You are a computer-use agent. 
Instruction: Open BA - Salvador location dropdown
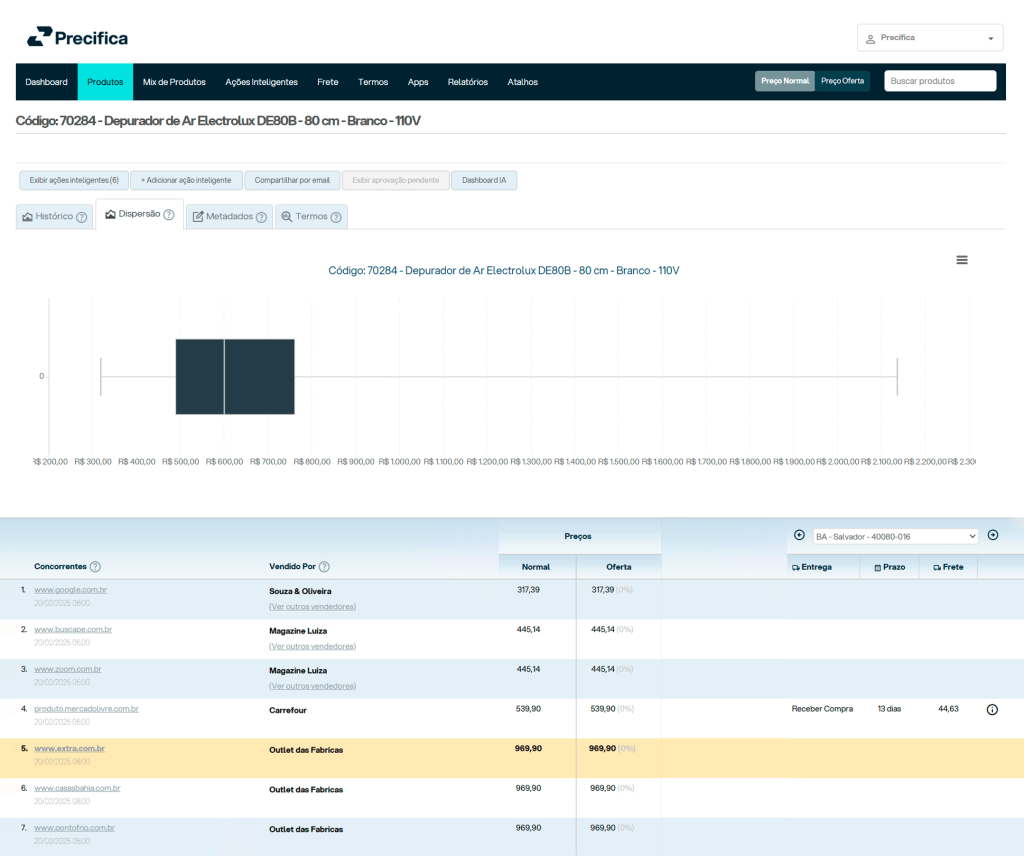click(x=895, y=536)
